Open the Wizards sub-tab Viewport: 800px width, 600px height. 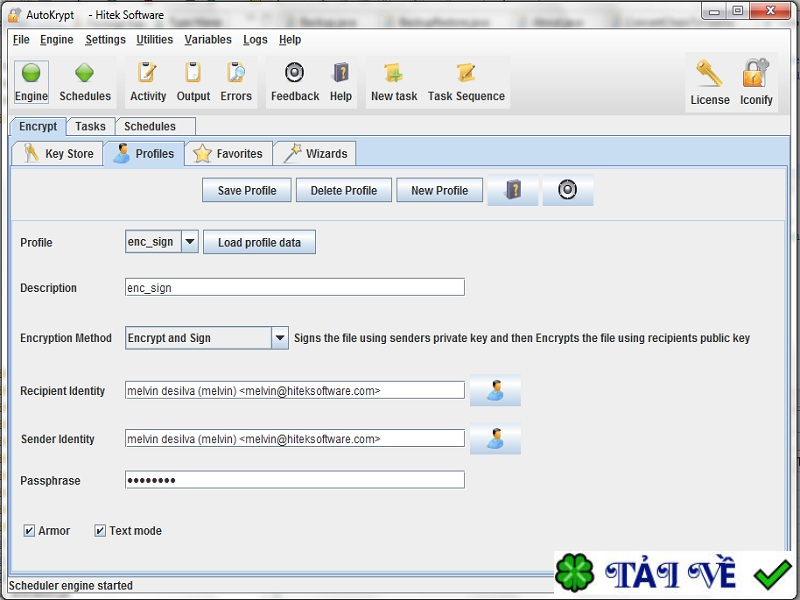pos(315,154)
